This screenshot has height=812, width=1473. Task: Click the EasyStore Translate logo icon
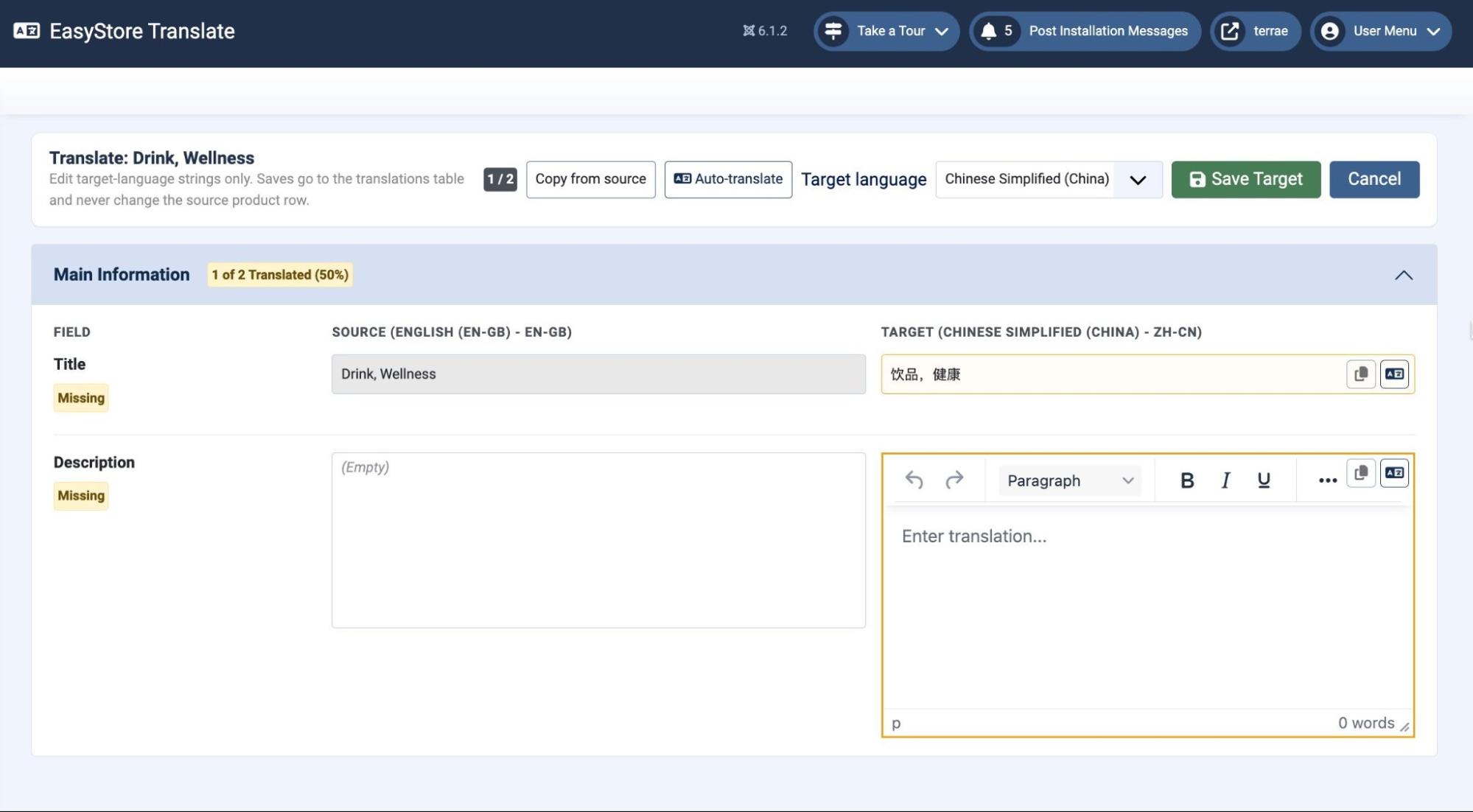tap(27, 31)
